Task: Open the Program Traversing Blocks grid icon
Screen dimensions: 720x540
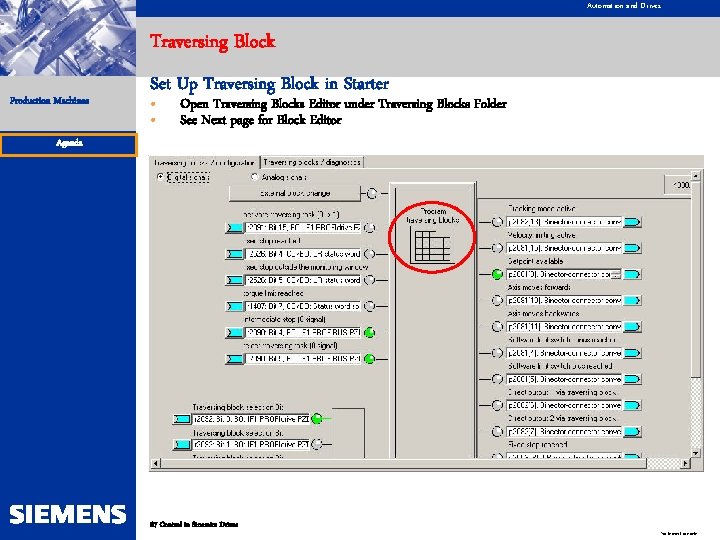Action: click(432, 246)
